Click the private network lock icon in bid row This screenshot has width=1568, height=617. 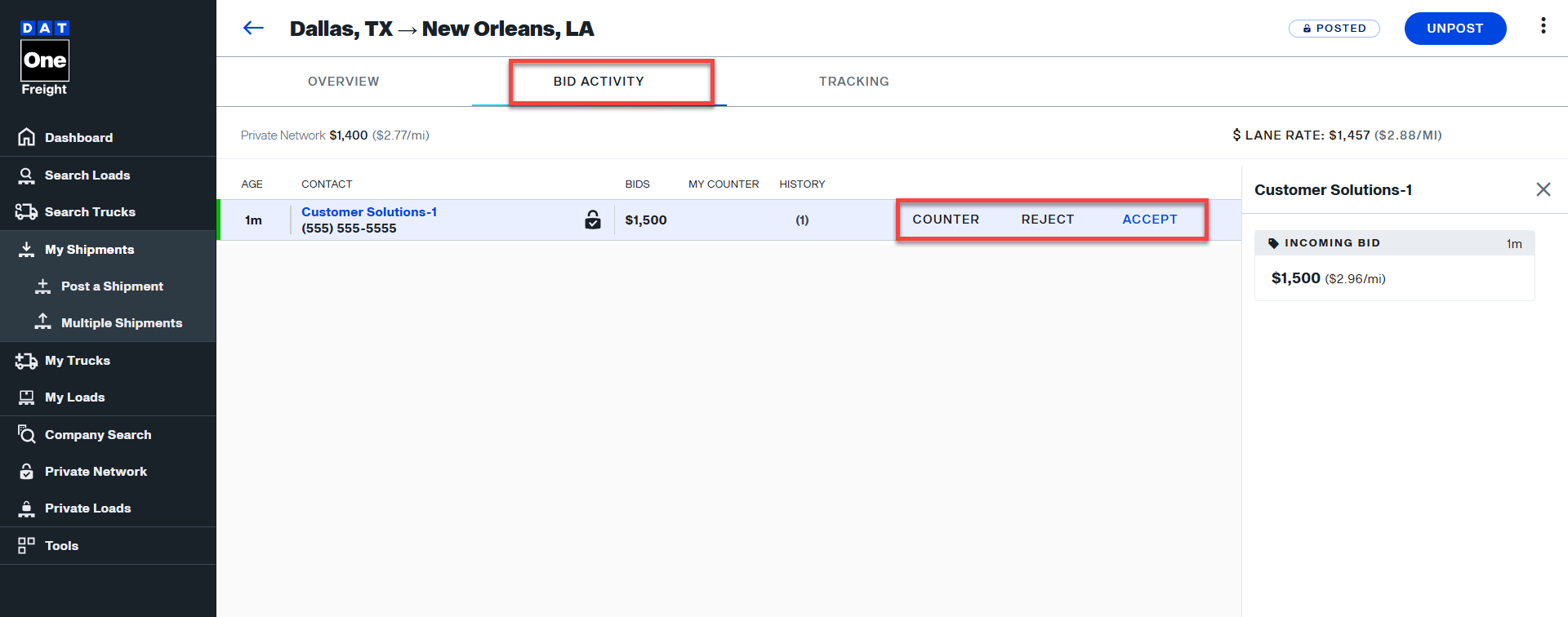pyautogui.click(x=593, y=220)
